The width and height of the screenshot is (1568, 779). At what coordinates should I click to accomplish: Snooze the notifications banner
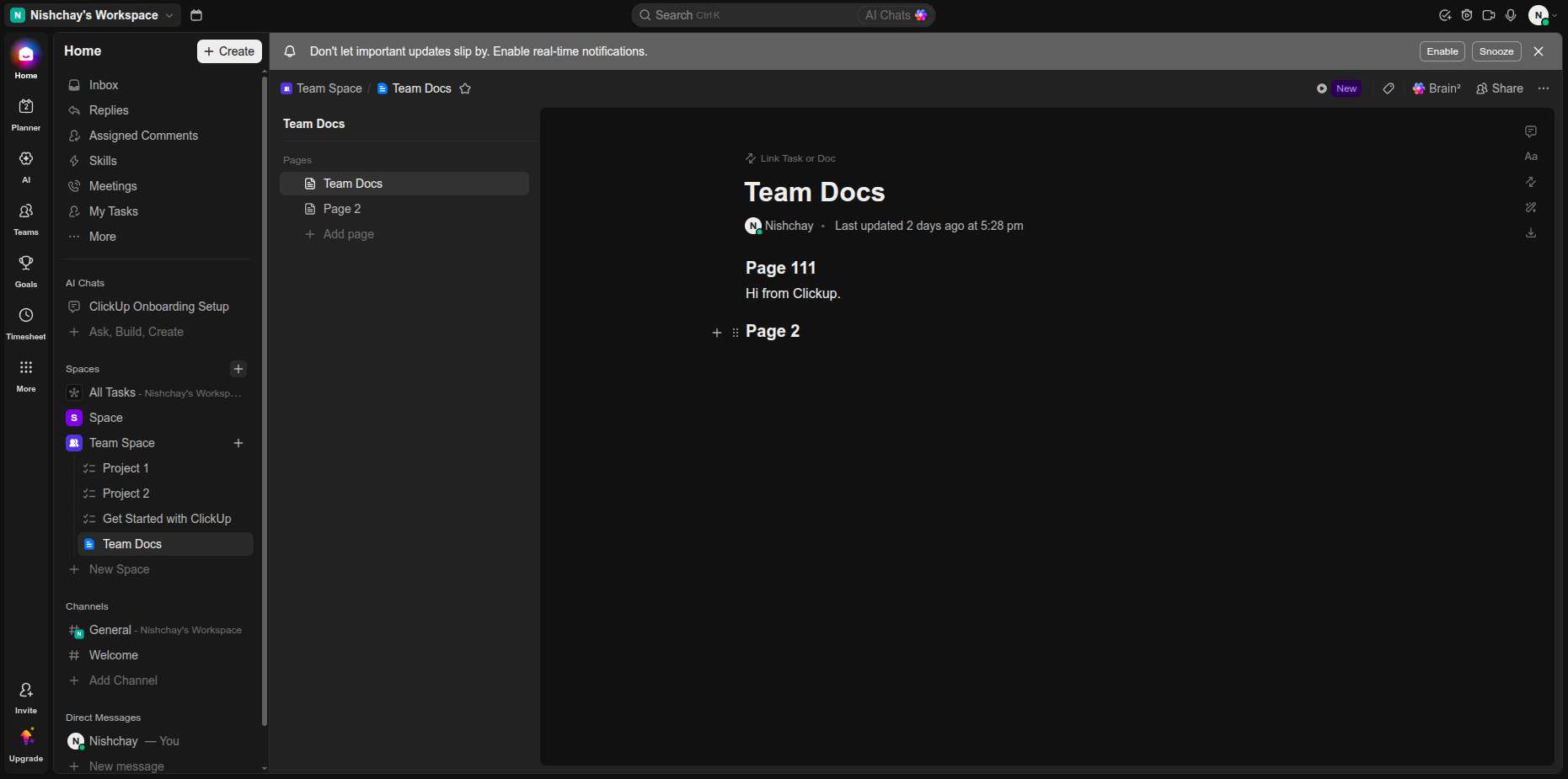pyautogui.click(x=1496, y=51)
